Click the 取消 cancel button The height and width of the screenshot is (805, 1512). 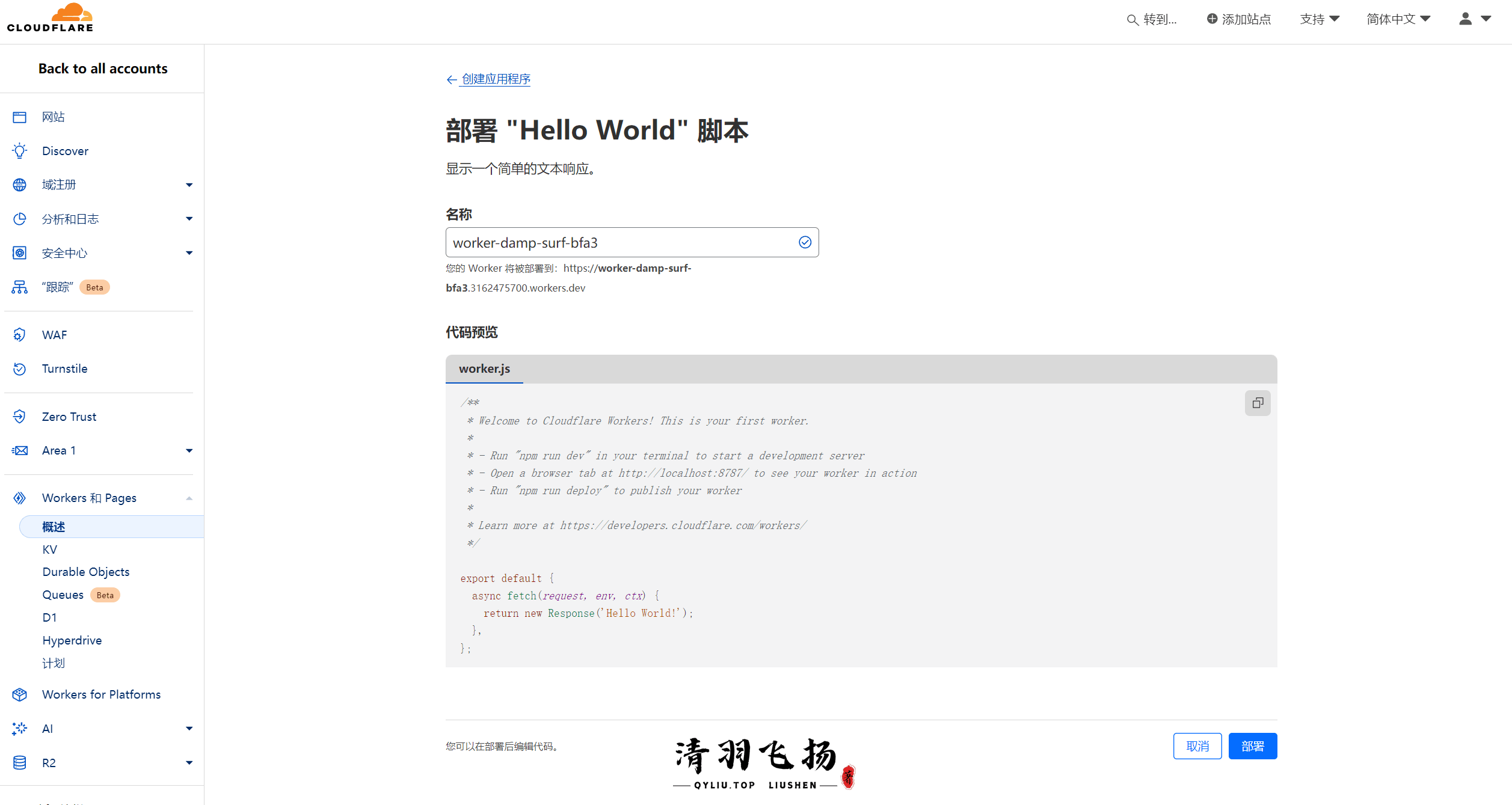click(1197, 746)
